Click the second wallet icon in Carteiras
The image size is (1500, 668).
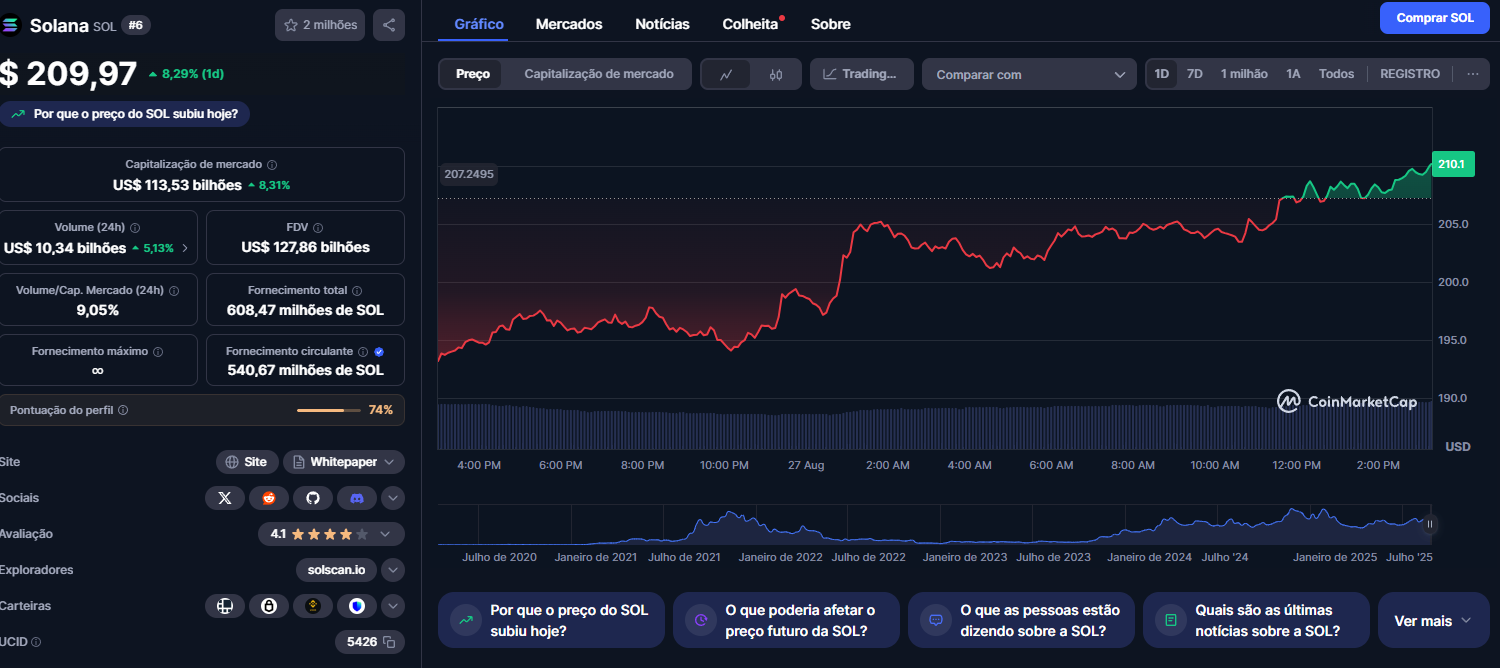click(269, 606)
